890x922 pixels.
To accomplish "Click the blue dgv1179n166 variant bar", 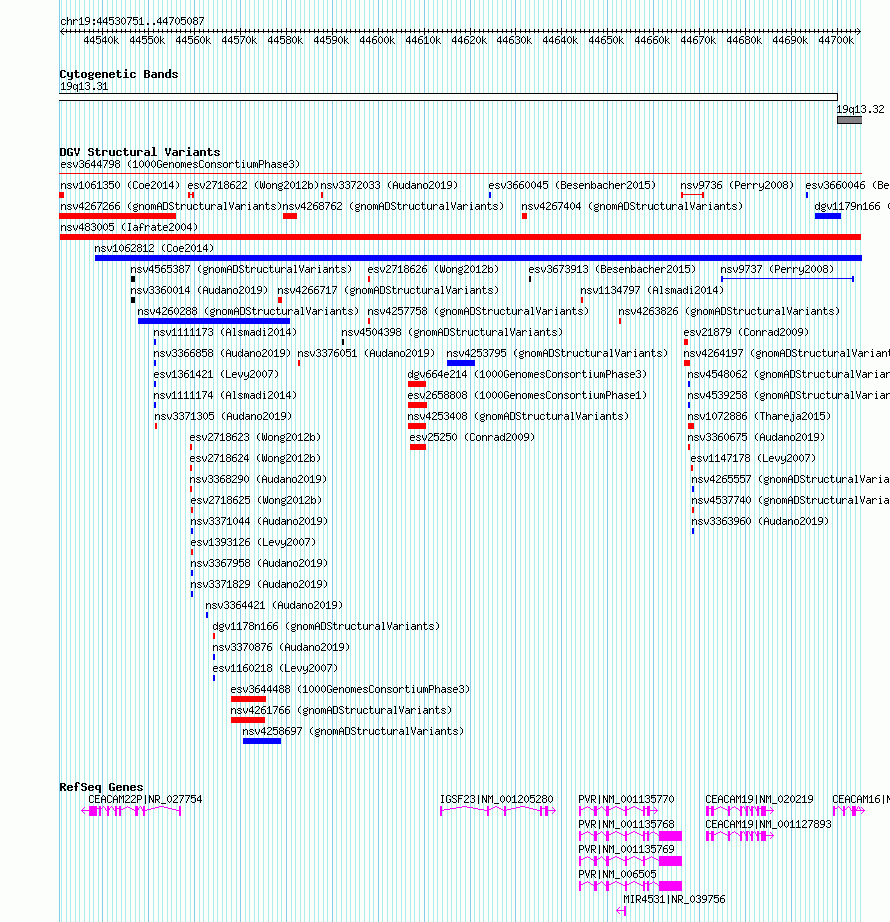I will click(828, 216).
